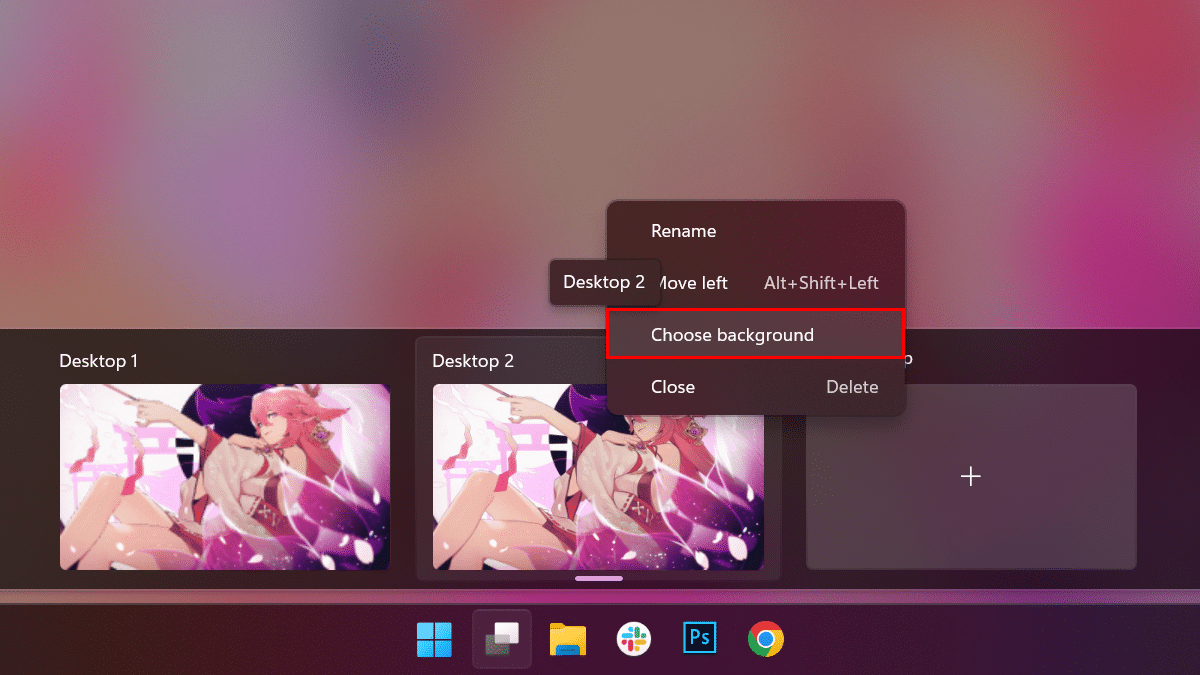
Task: Launch File Explorer from the taskbar
Action: 568,639
